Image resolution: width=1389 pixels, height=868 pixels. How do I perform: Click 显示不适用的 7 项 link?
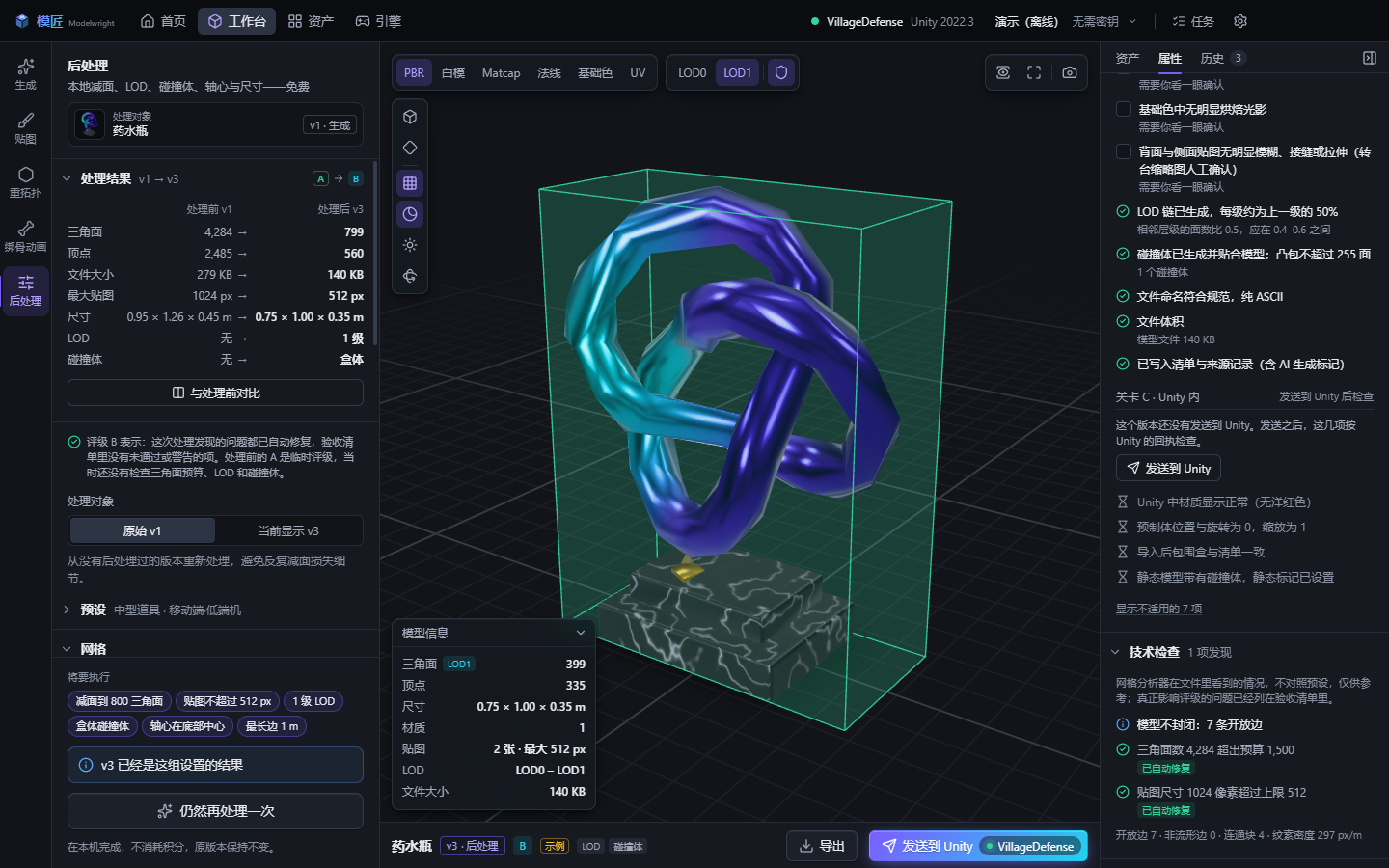1158,609
